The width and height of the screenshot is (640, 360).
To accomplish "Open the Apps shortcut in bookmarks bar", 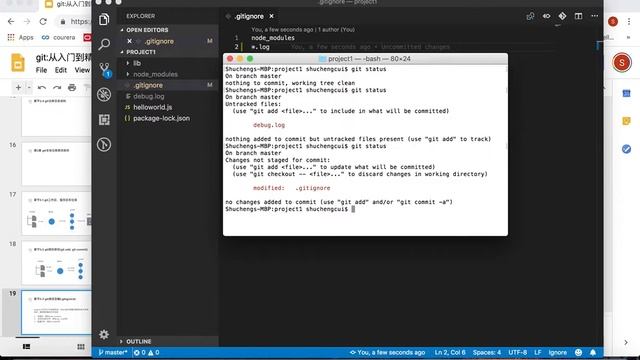I will click(x=20, y=37).
